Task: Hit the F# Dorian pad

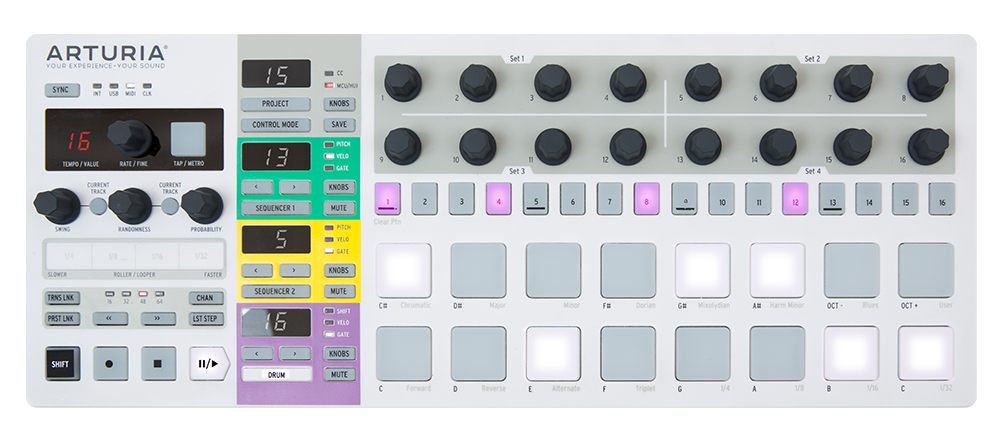Action: [x=628, y=270]
